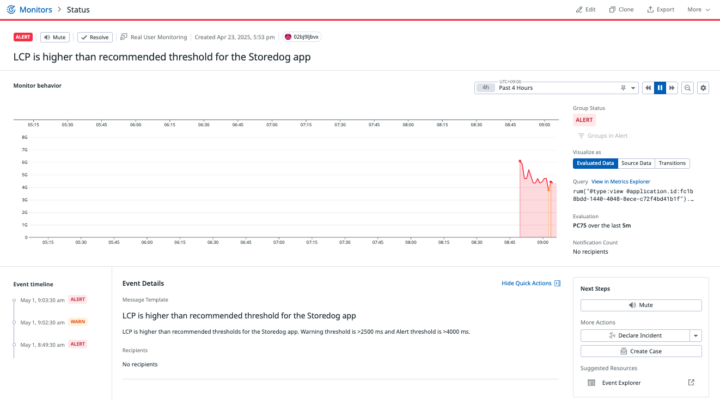
Task: Click the zoom out magnifier icon
Action: coord(687,88)
